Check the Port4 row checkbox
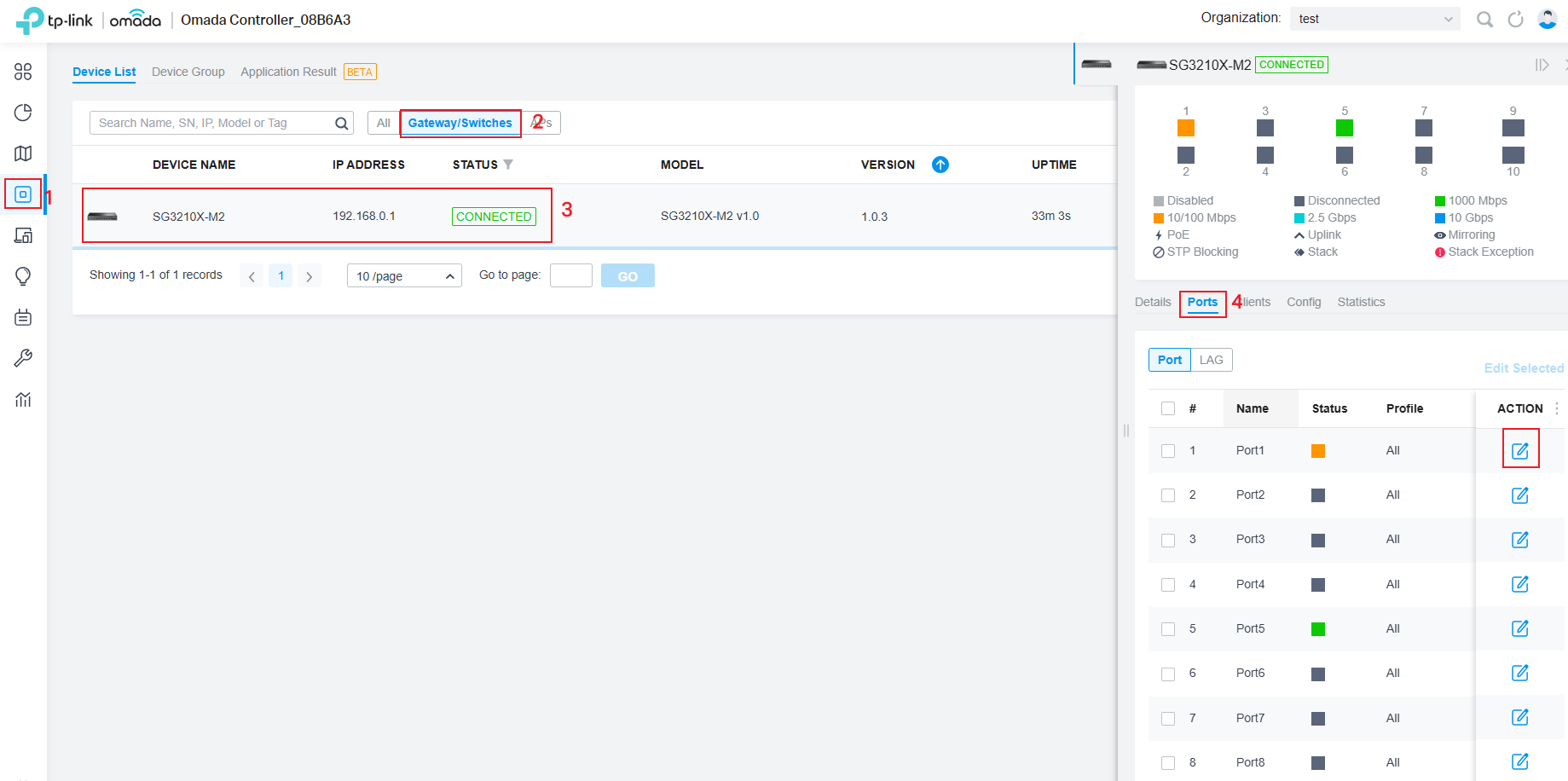The width and height of the screenshot is (1568, 781). tap(1168, 585)
